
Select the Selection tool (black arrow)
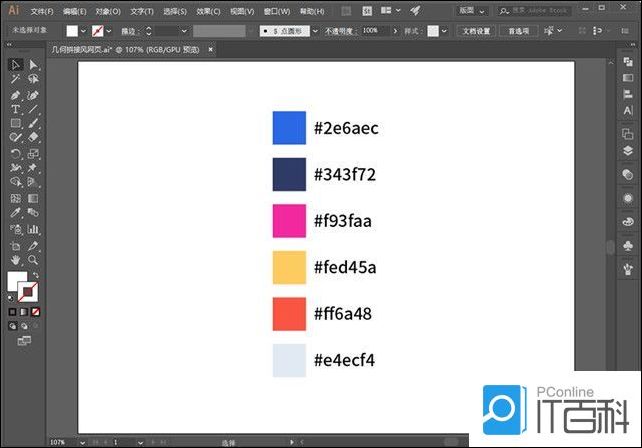click(16, 65)
